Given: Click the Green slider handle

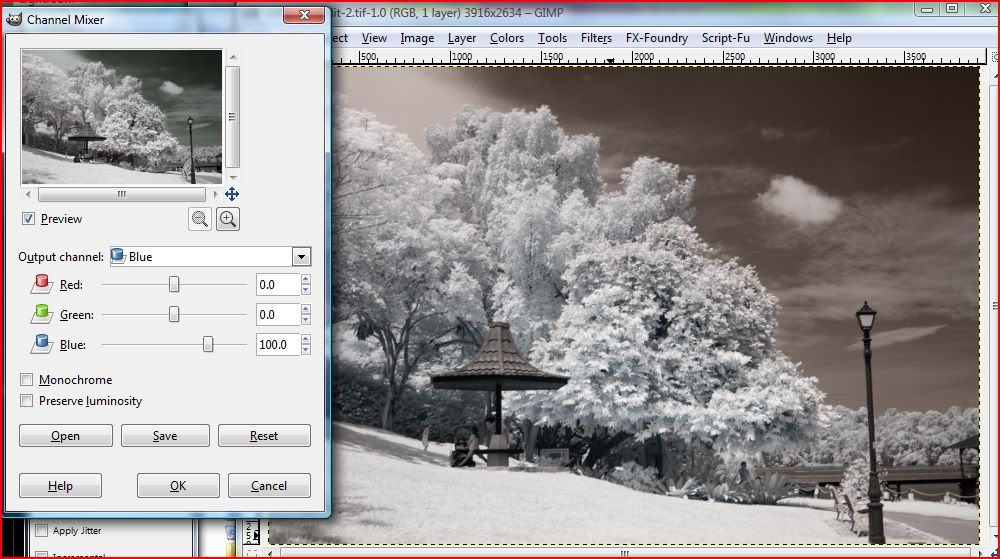Looking at the screenshot, I should 173,314.
